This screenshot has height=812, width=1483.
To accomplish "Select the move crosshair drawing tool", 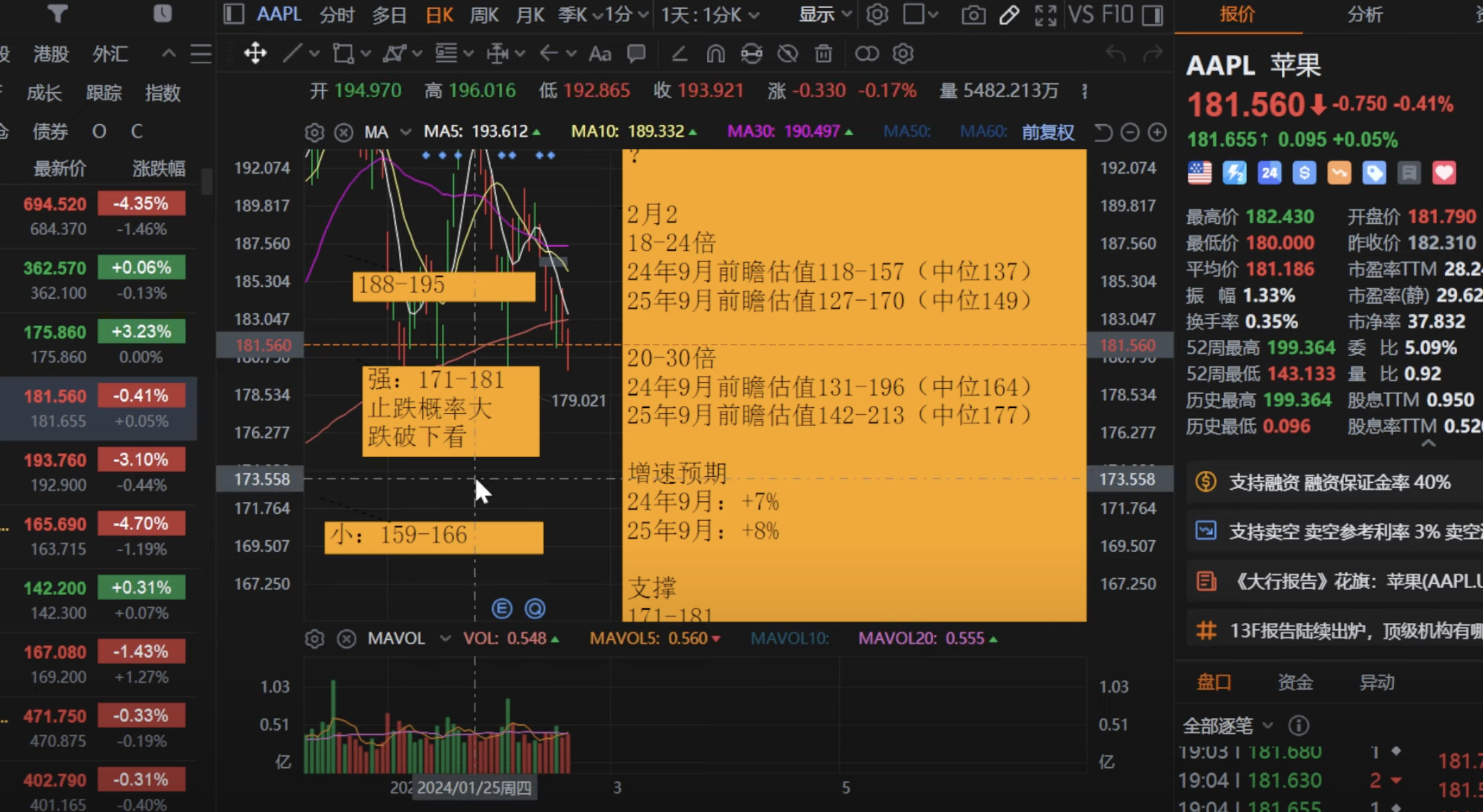I will click(255, 54).
